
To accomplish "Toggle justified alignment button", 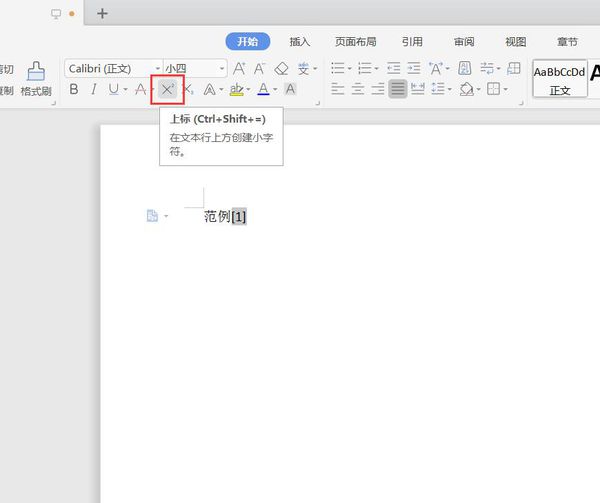I will pyautogui.click(x=398, y=90).
